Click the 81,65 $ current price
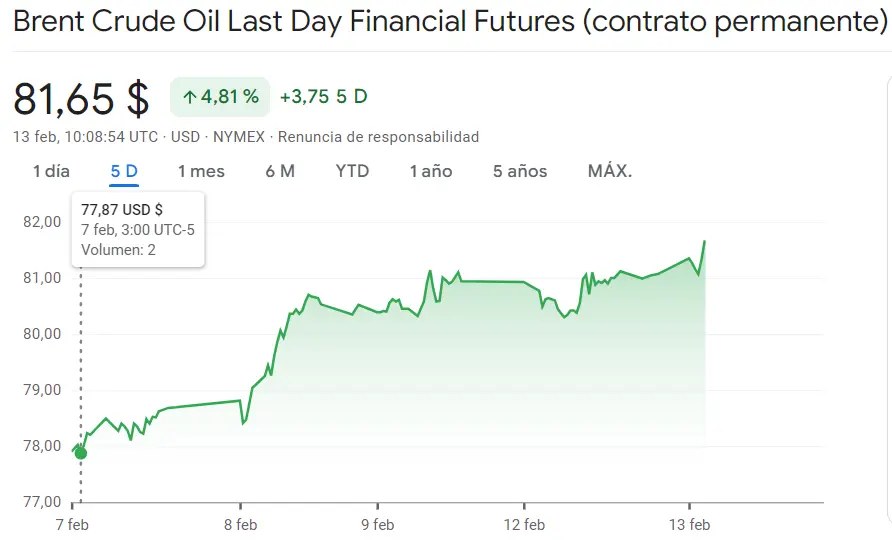892x540 pixels. pyautogui.click(x=81, y=98)
